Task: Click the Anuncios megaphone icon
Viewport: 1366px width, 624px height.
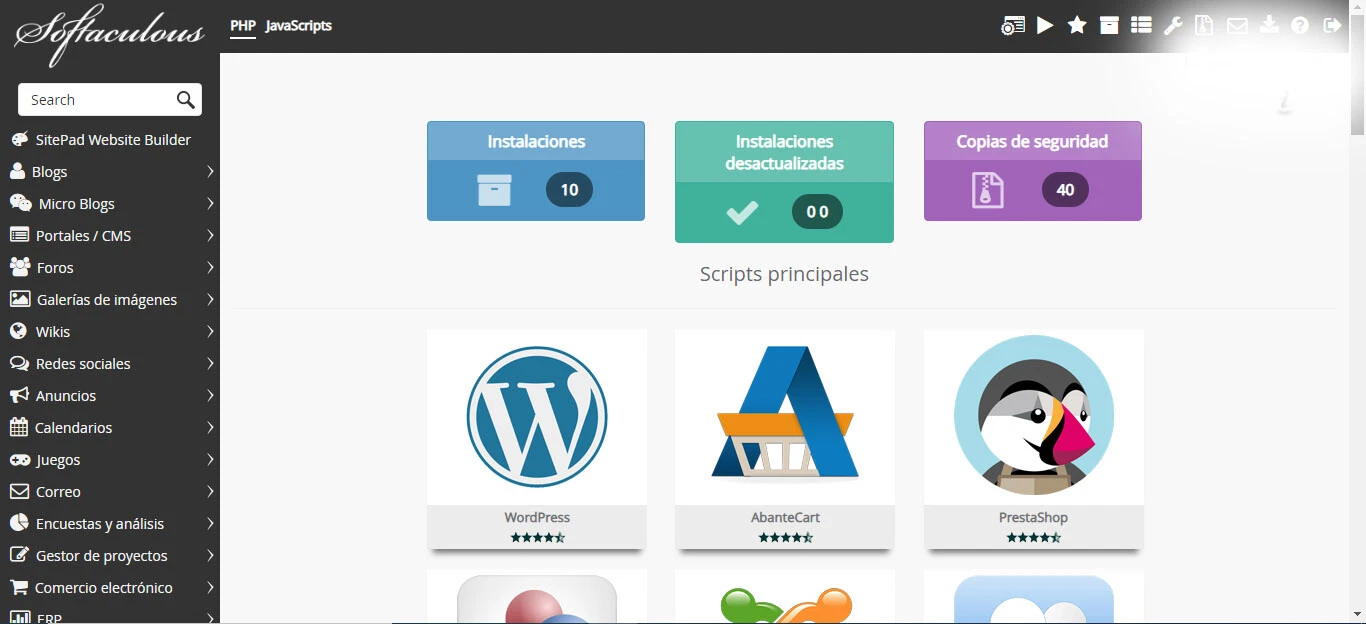Action: click(x=18, y=395)
